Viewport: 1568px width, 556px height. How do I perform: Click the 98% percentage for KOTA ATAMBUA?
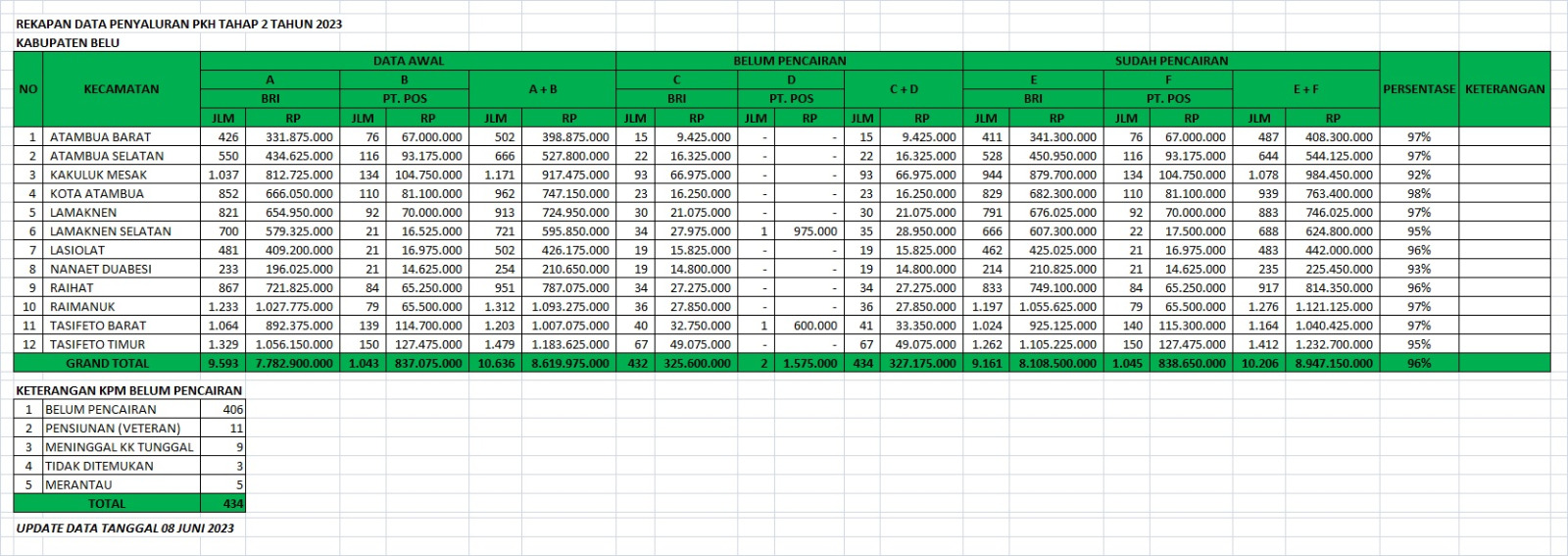tap(1419, 194)
